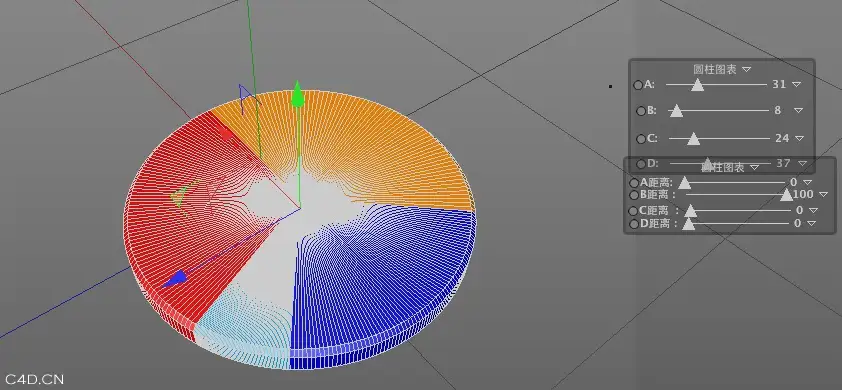Toggle keyframe circle beside B距离
This screenshot has width=842, height=390.
[634, 195]
